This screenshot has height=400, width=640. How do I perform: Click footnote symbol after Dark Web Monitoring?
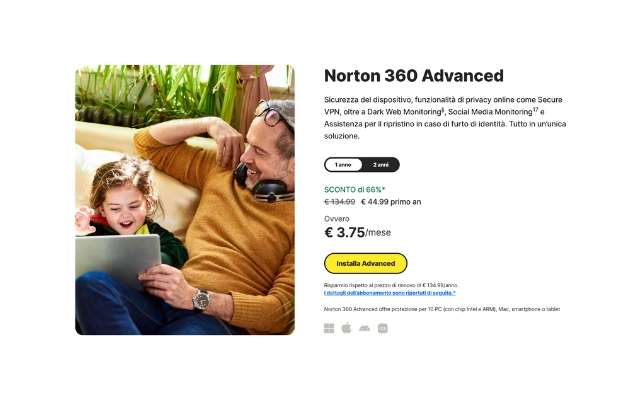point(443,109)
